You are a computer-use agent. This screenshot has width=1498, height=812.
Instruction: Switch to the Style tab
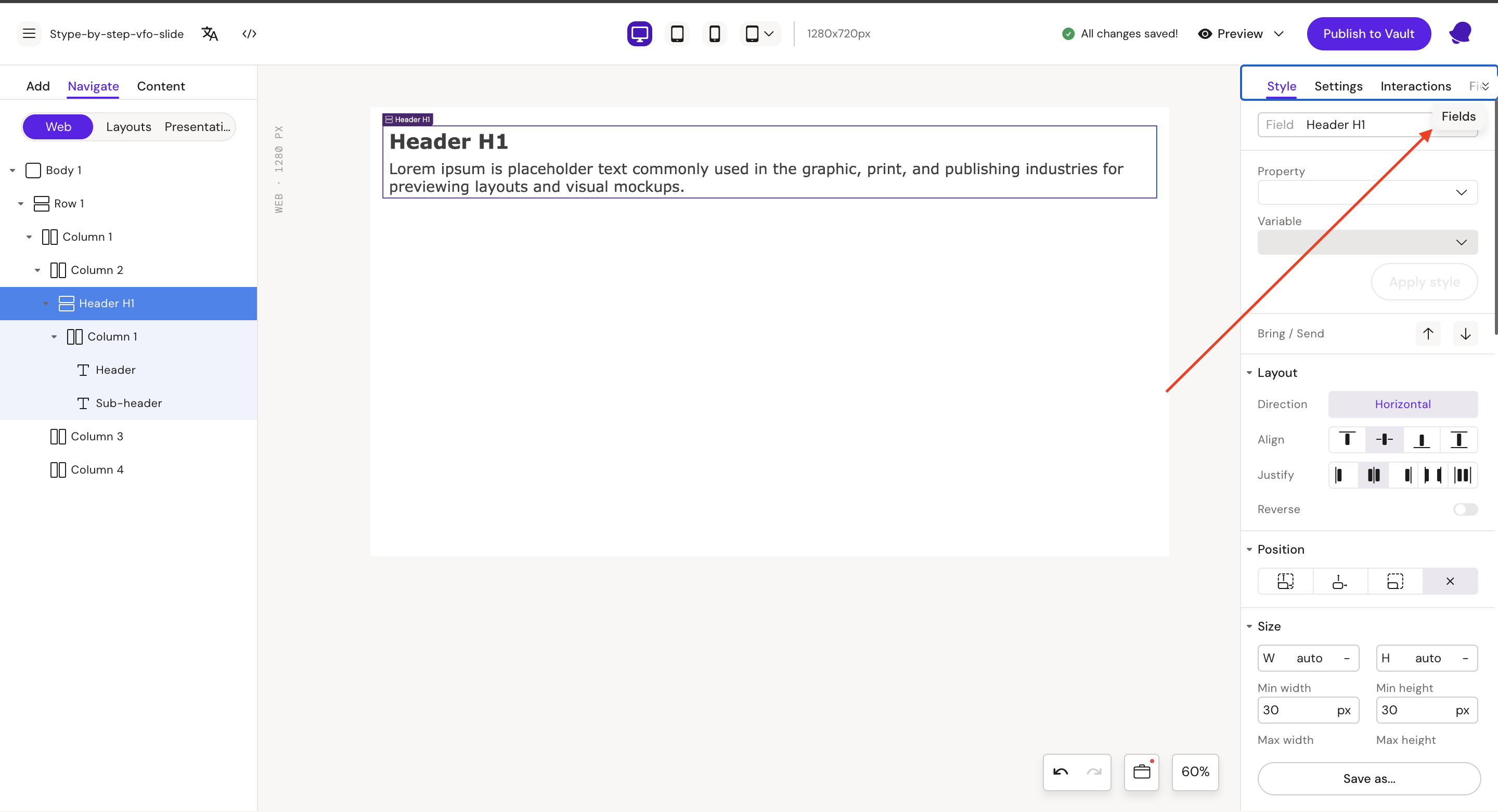(x=1281, y=86)
